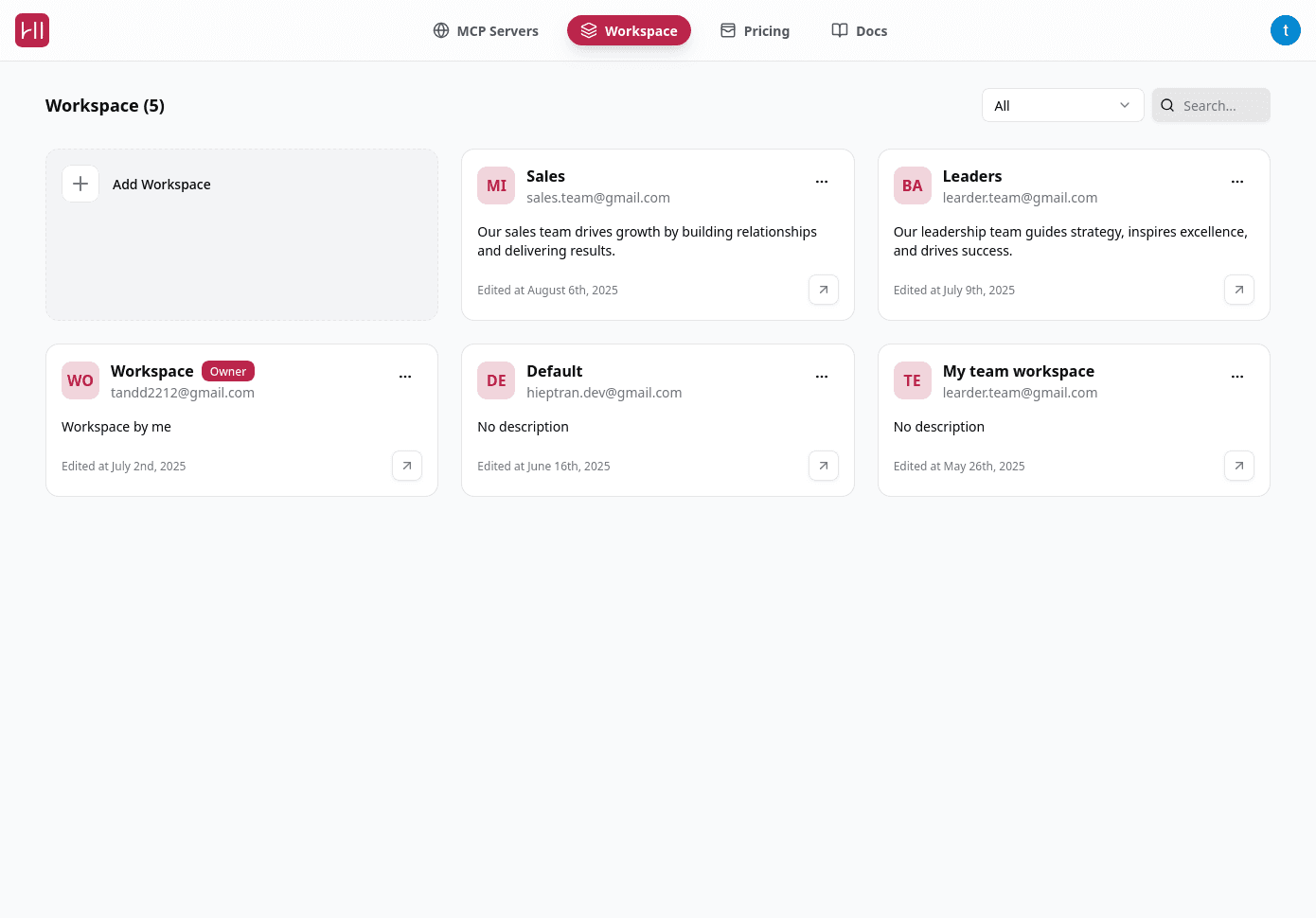Click the arrow icon on Workspace card
Viewport: 1316px width, 918px height.
[x=406, y=466]
